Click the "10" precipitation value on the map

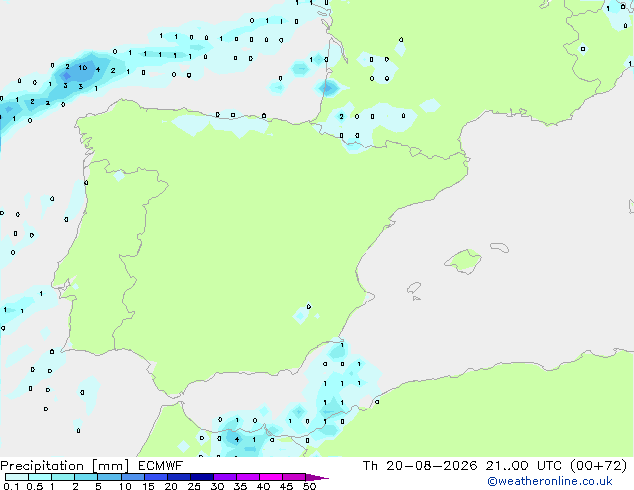pyautogui.click(x=83, y=68)
